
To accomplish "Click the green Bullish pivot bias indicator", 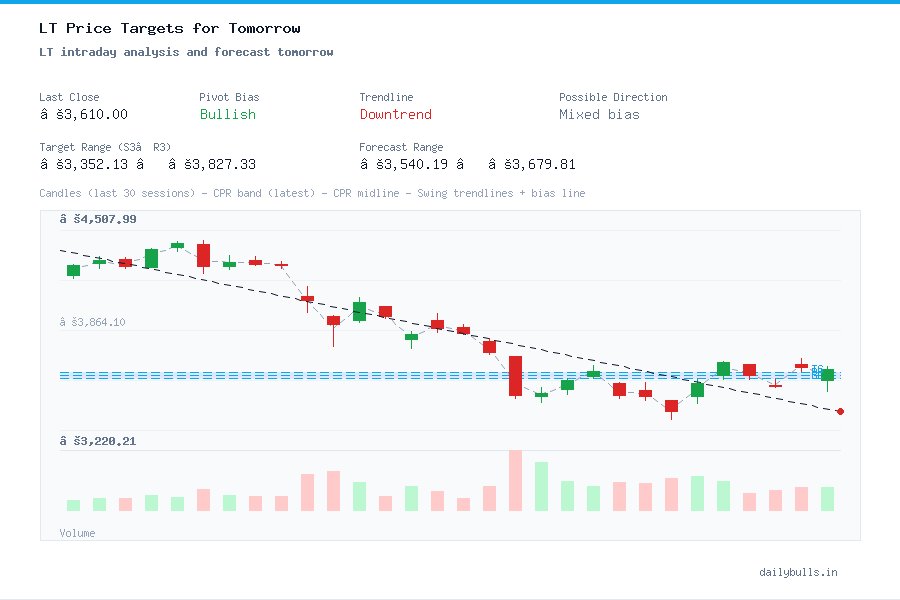I will click(227, 115).
